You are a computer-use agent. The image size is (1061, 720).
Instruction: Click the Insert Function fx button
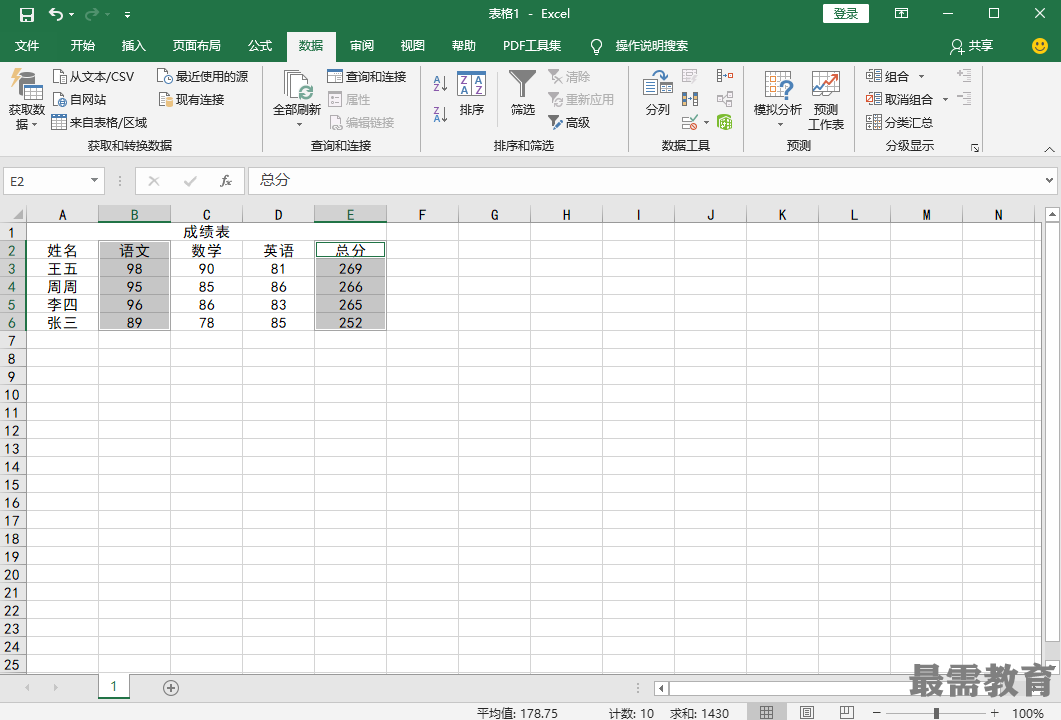coord(226,181)
